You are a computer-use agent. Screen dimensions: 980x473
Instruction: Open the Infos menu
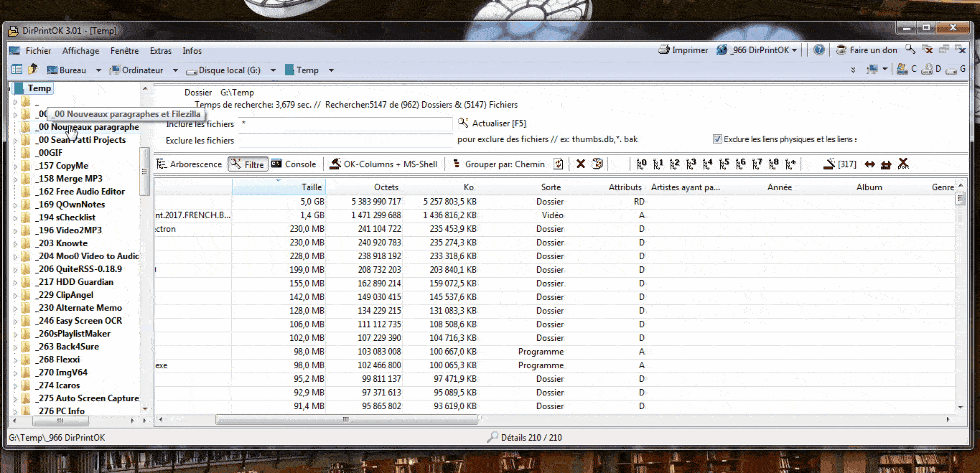coord(192,51)
